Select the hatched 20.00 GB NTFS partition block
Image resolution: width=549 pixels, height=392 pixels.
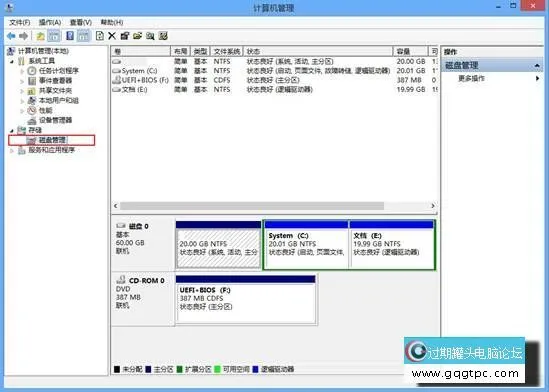(218, 245)
